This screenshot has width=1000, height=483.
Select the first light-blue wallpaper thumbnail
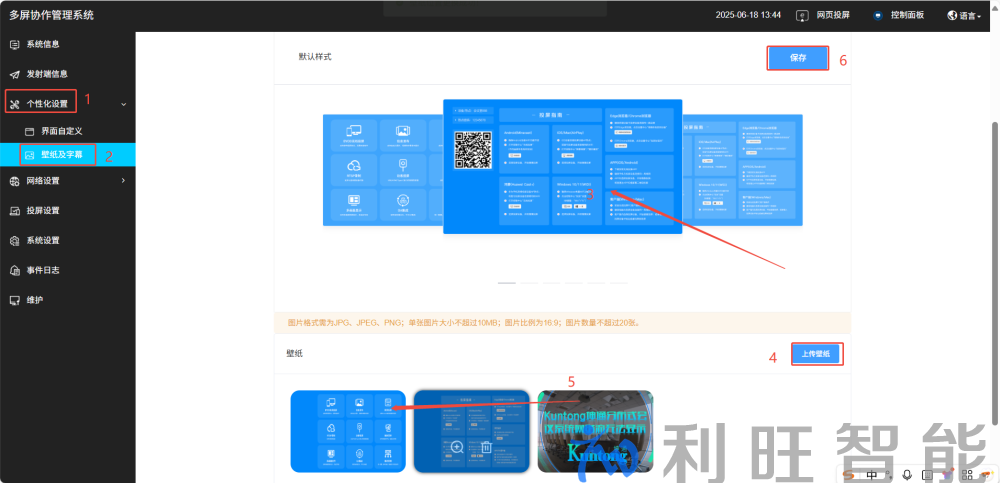tap(348, 431)
